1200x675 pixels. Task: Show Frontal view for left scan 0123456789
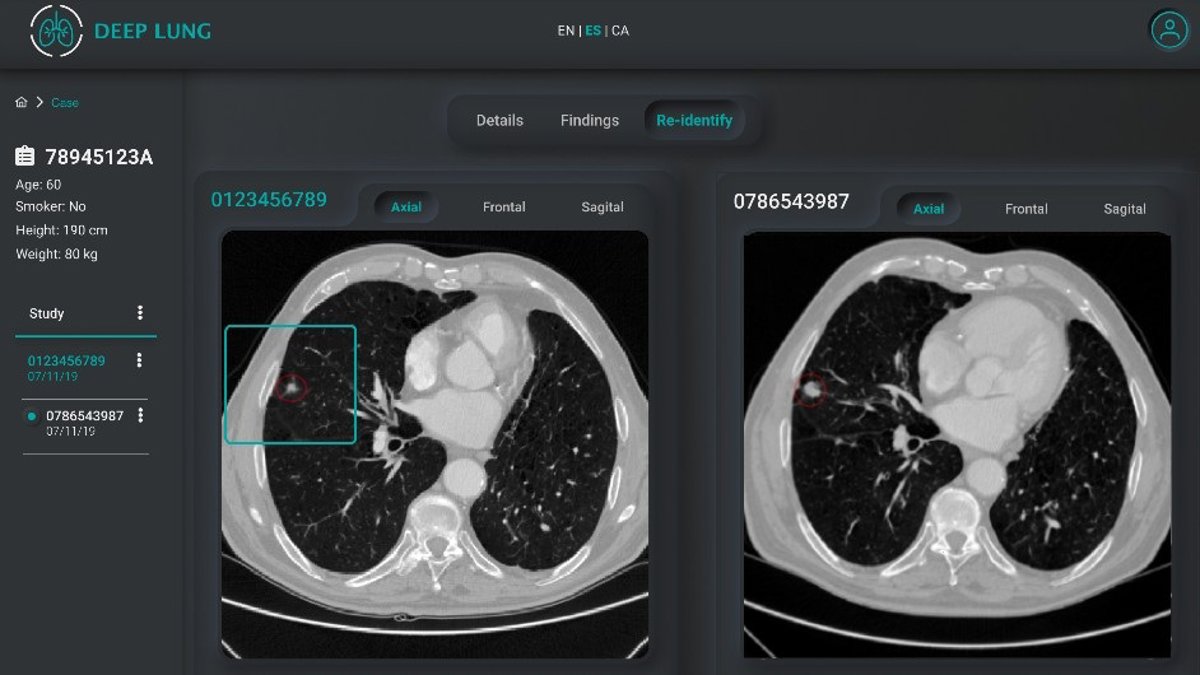coord(504,207)
